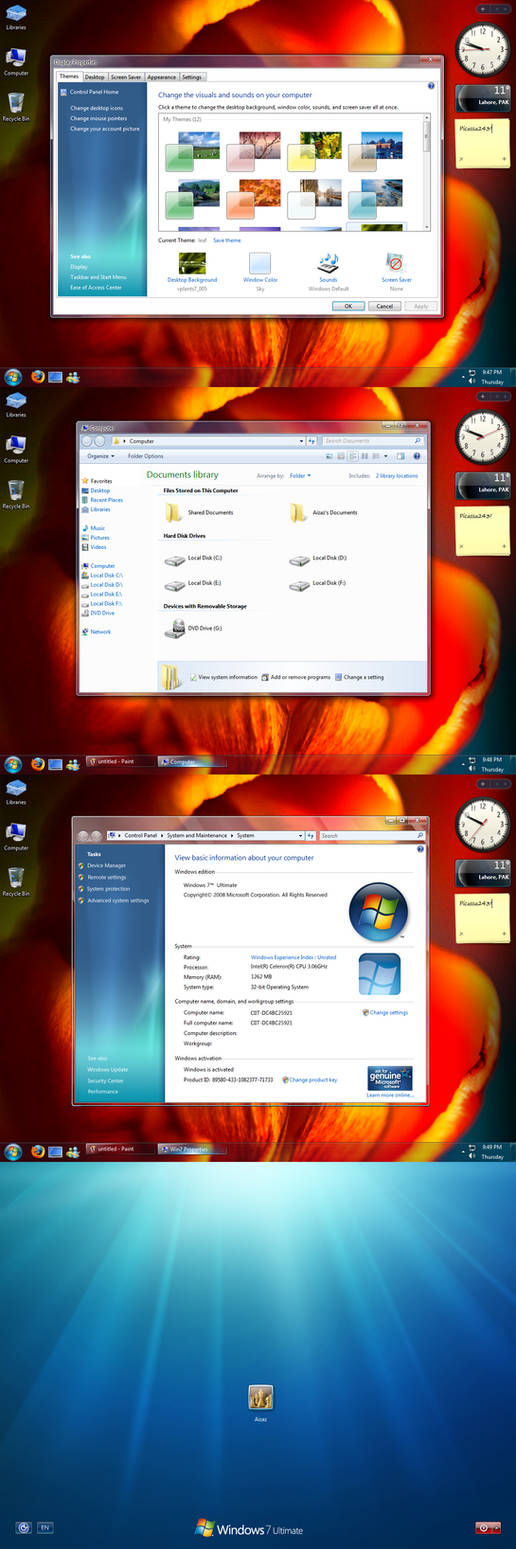Open Aizaz's Documents folder icon
This screenshot has height=1549, width=516.
point(298,513)
